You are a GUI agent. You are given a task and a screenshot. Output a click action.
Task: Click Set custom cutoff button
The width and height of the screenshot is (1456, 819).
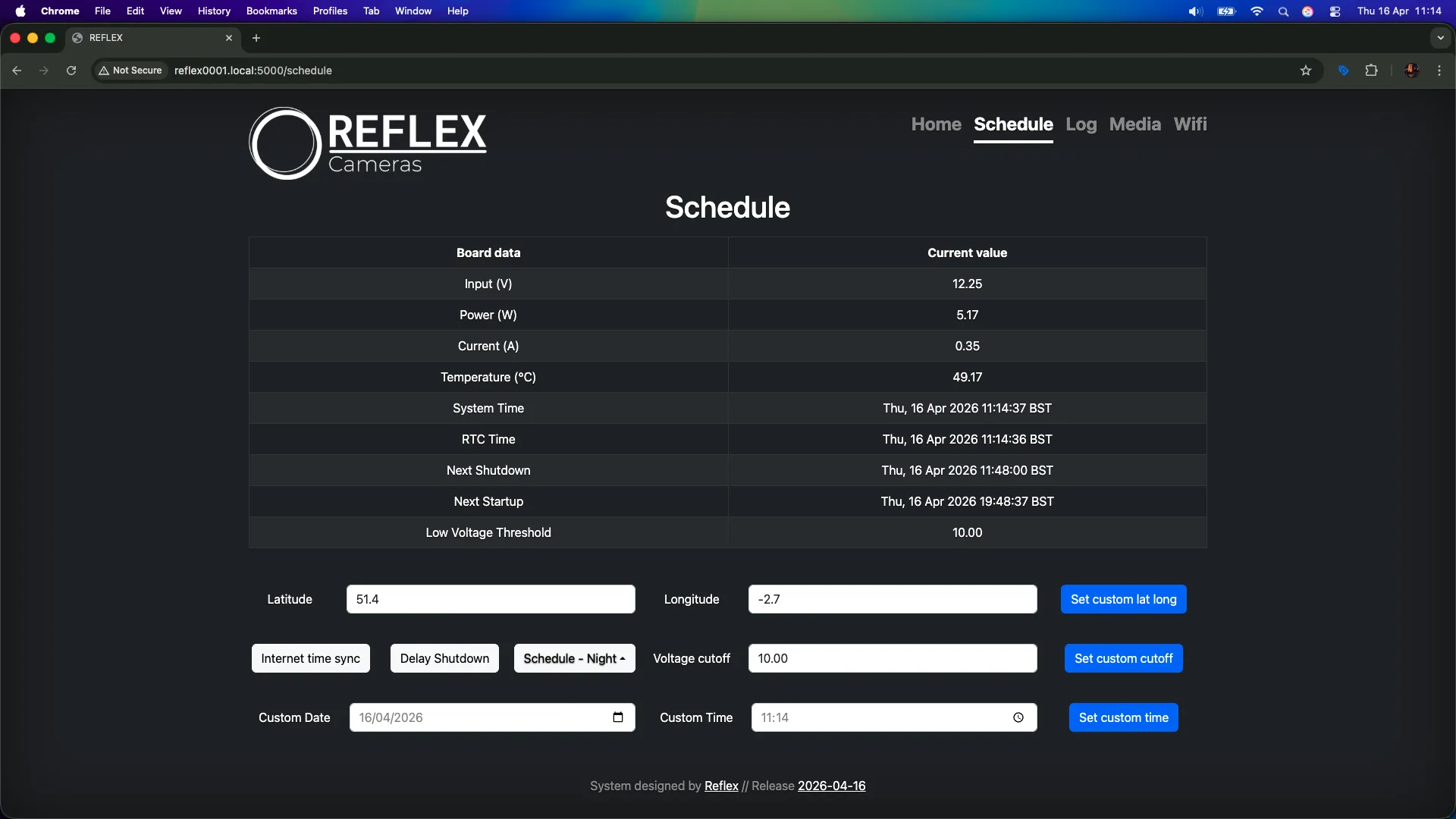1123,658
